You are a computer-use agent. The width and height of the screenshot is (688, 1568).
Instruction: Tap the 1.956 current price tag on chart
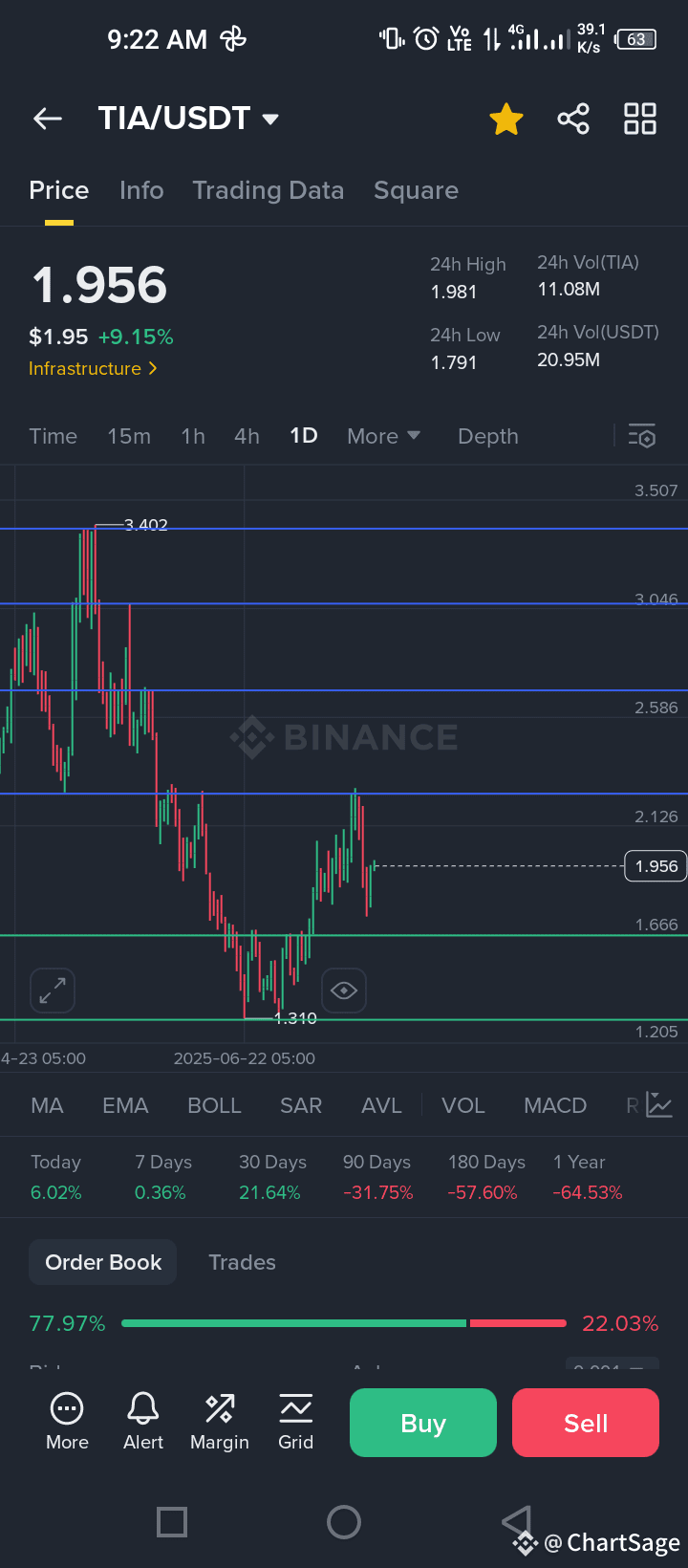pos(656,866)
